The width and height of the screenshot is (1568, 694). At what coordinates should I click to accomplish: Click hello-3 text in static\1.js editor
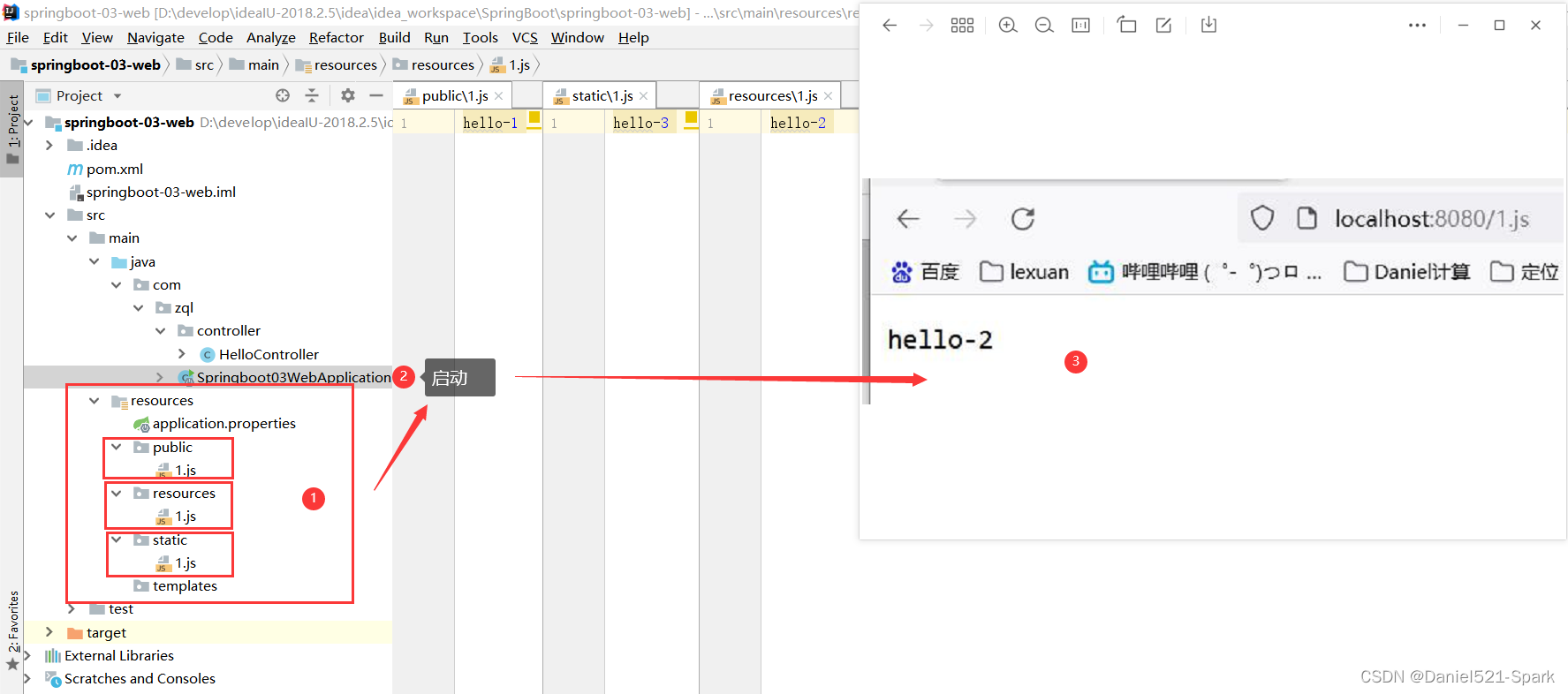[640, 123]
